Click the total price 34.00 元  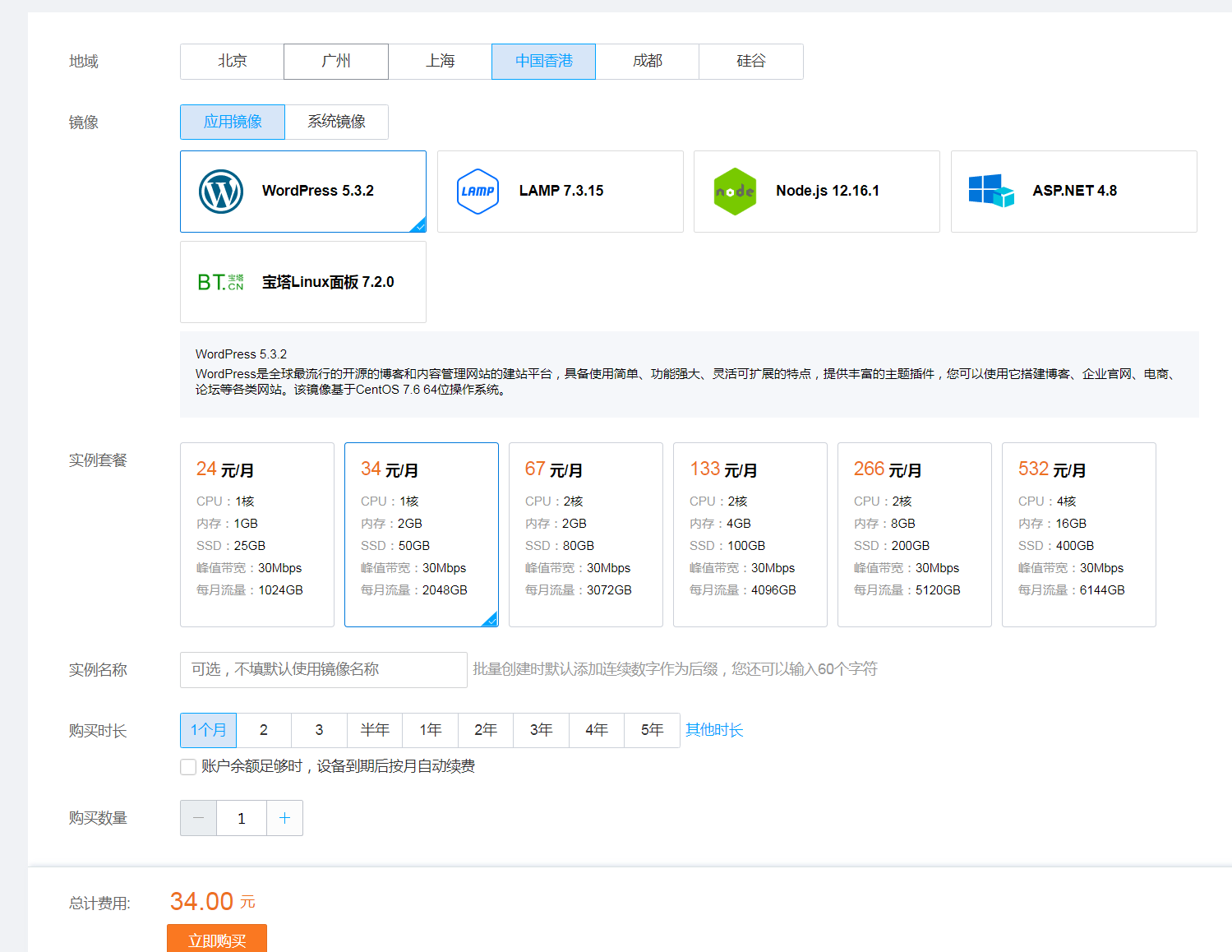[x=213, y=902]
